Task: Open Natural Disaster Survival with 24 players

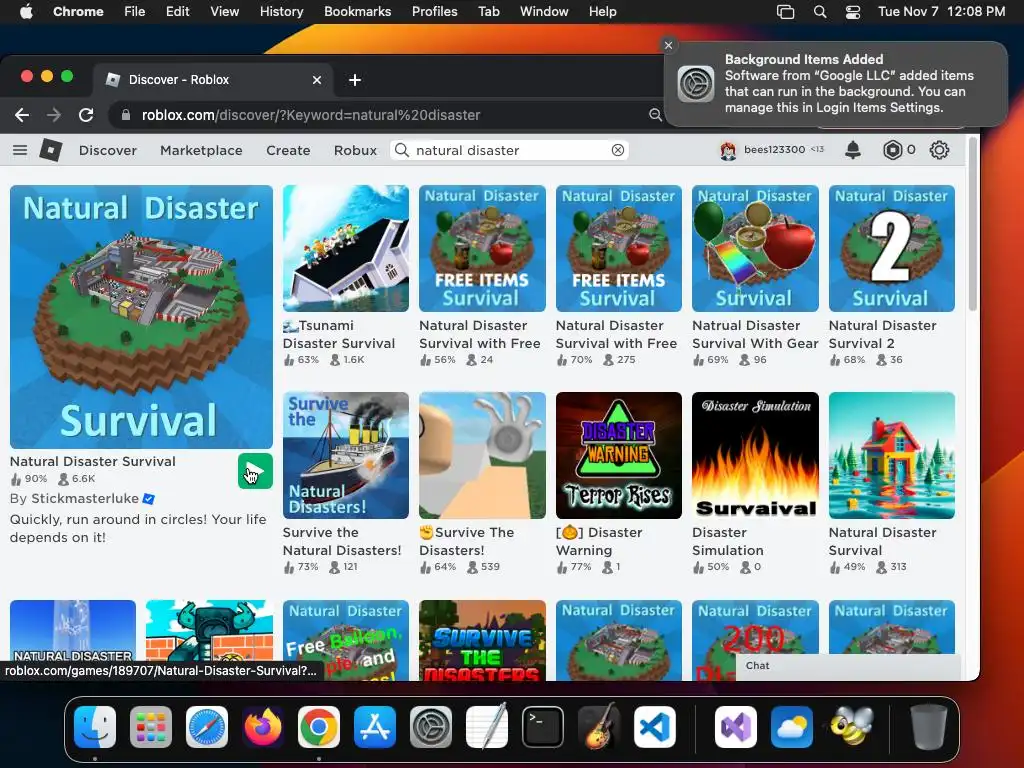Action: (482, 248)
